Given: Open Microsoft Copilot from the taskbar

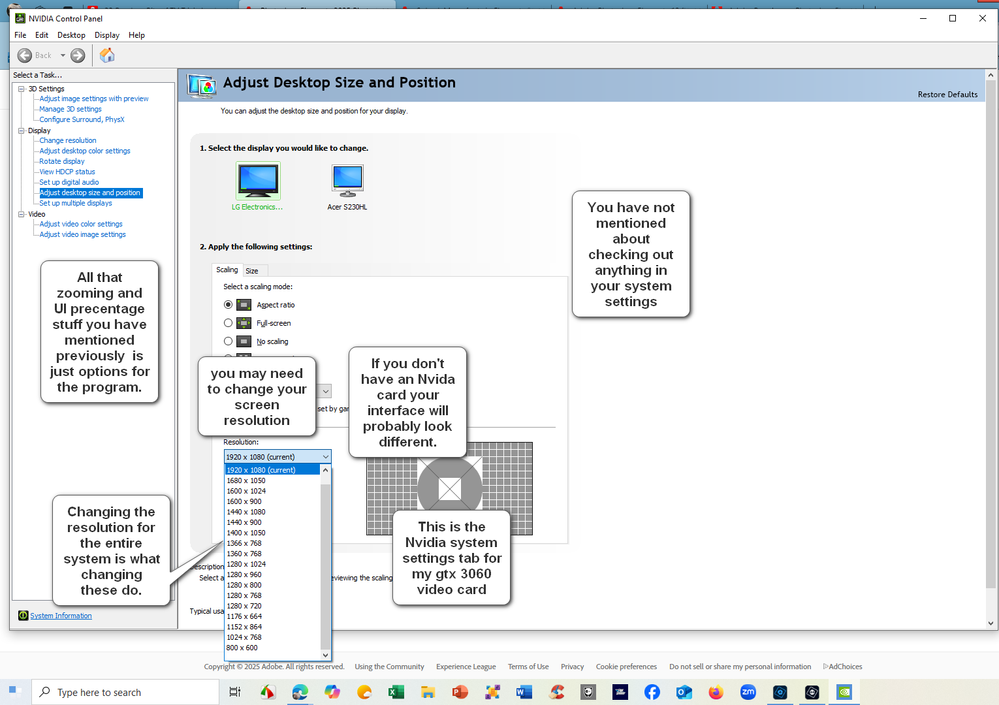Looking at the screenshot, I should [332, 692].
